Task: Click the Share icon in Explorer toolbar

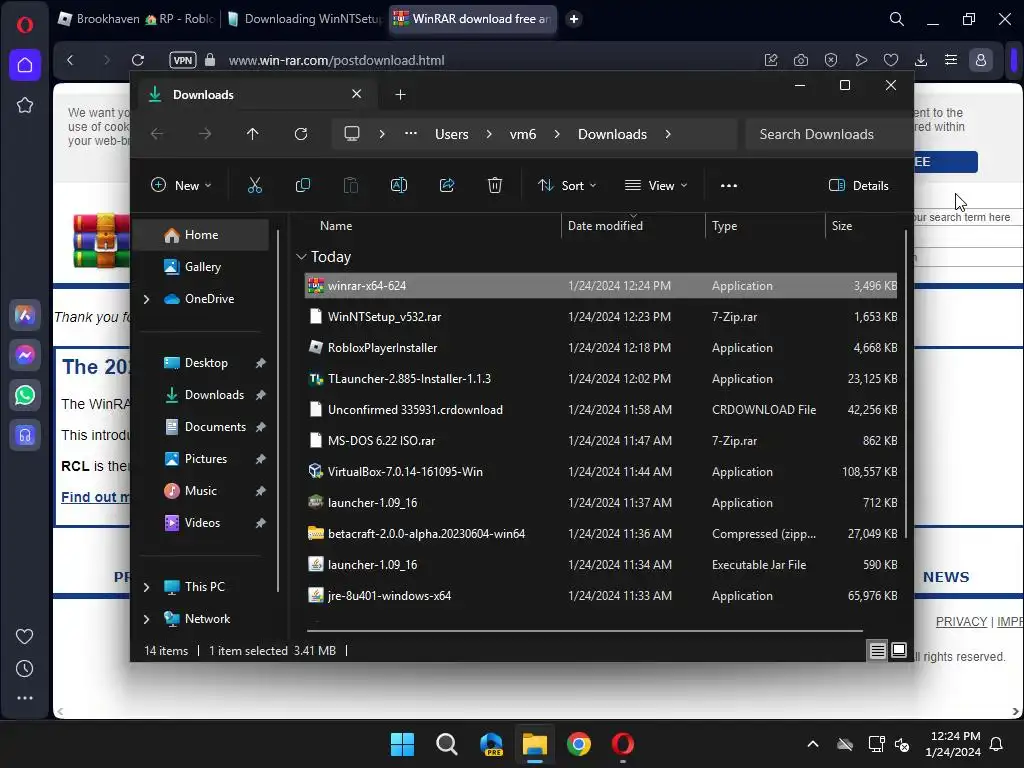Action: point(447,185)
